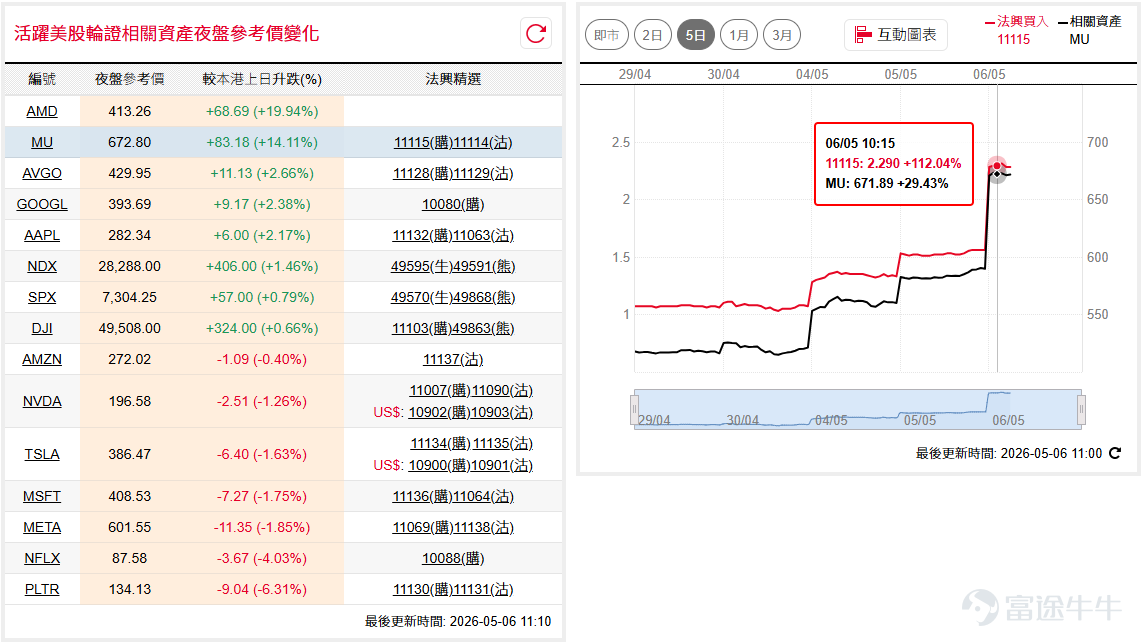Open the MSFT symbol link
Image resolution: width=1142 pixels, height=644 pixels.
[x=42, y=496]
